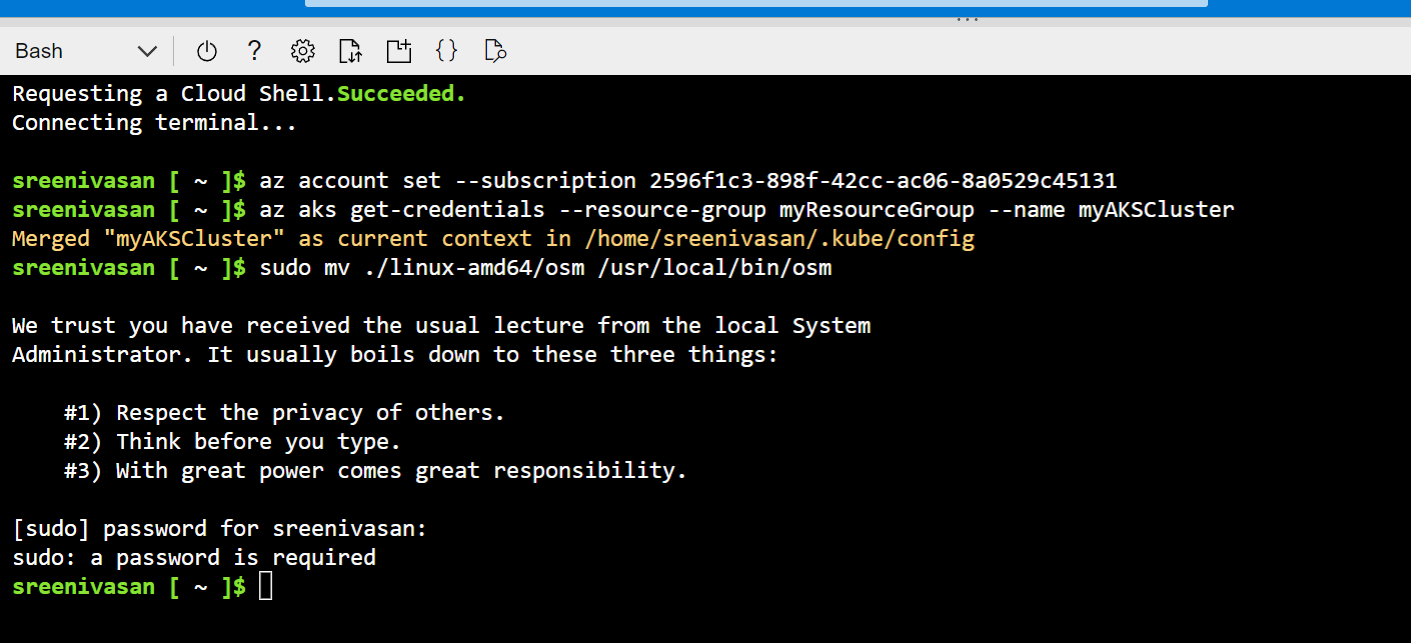1411x643 pixels.
Task: Open the Cloud Shell settings gear
Action: [302, 50]
